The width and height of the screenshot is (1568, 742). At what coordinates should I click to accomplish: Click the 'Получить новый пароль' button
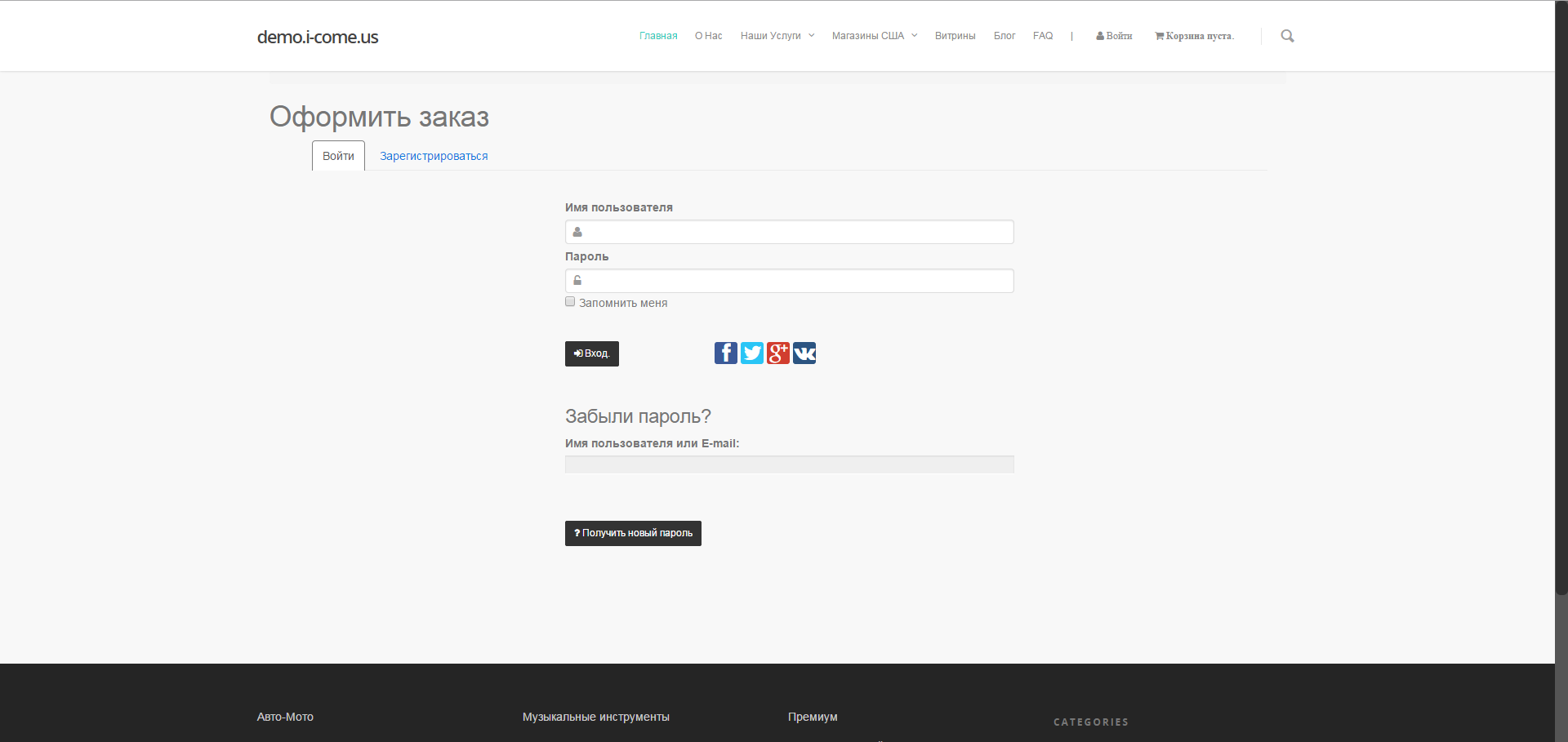click(x=633, y=533)
